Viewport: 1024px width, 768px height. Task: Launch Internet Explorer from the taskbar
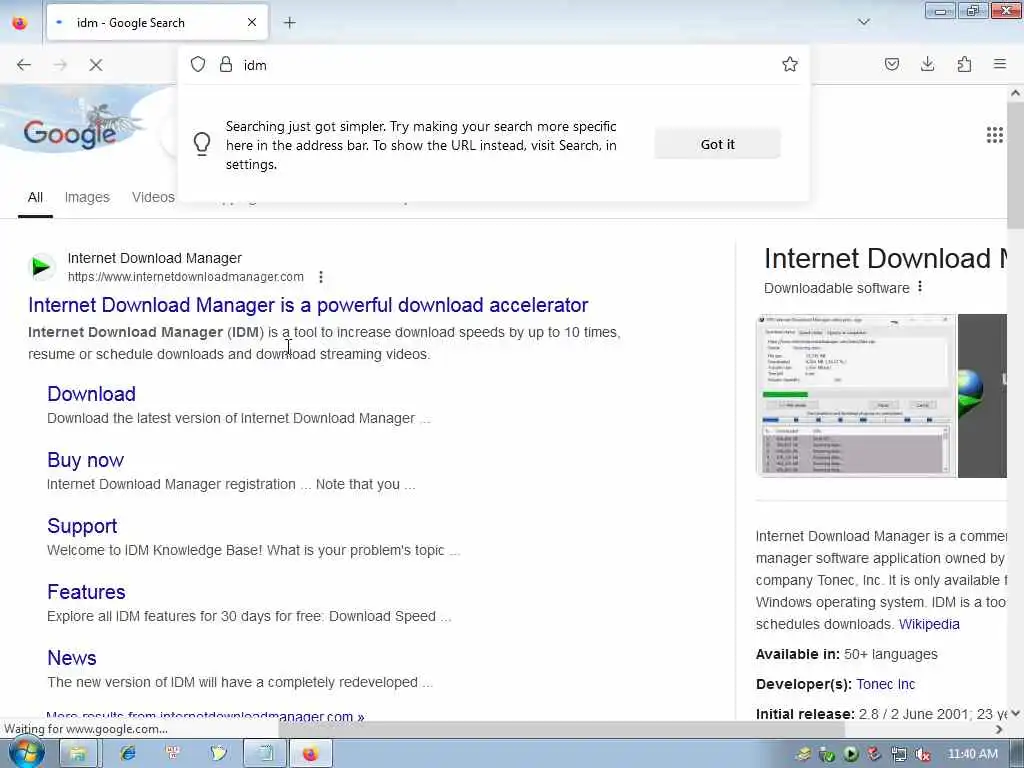pyautogui.click(x=127, y=754)
